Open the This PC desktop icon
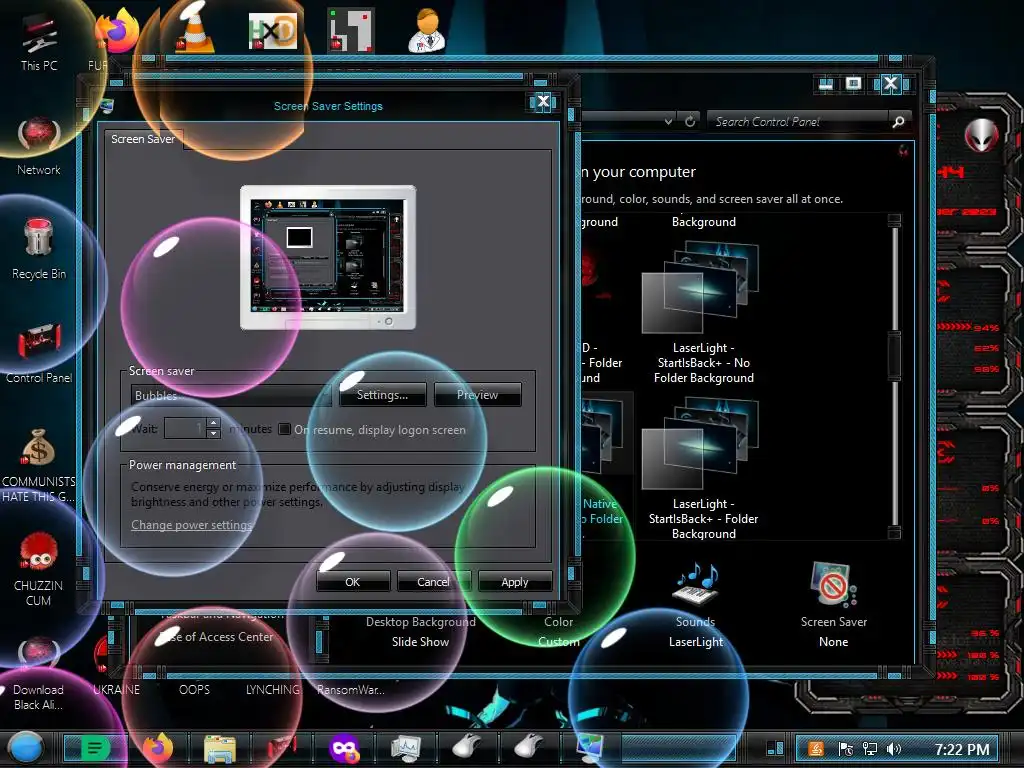The width and height of the screenshot is (1024, 768). [x=39, y=43]
